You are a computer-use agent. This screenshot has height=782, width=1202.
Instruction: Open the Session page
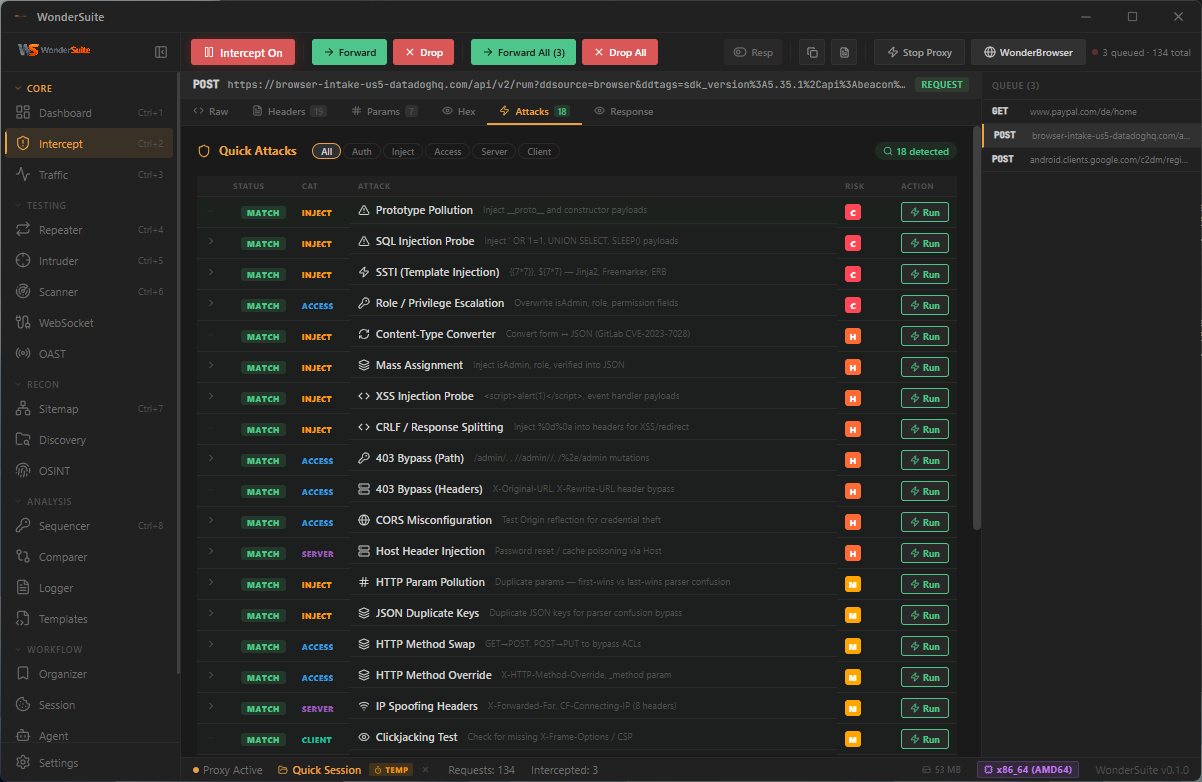click(x=88, y=705)
